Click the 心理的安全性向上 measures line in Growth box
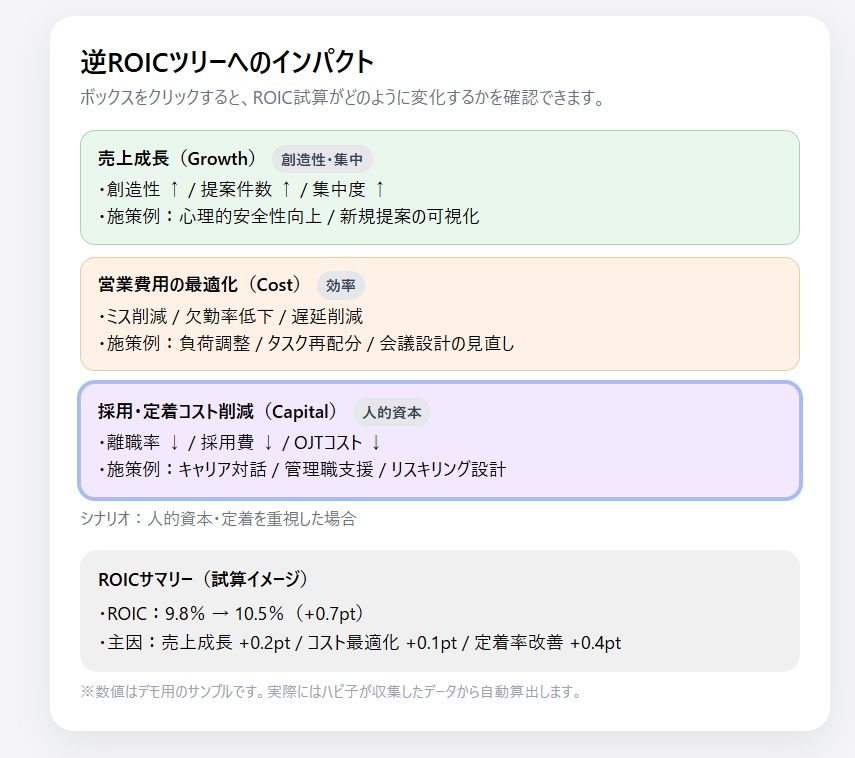Image resolution: width=855 pixels, height=758 pixels. (290, 216)
